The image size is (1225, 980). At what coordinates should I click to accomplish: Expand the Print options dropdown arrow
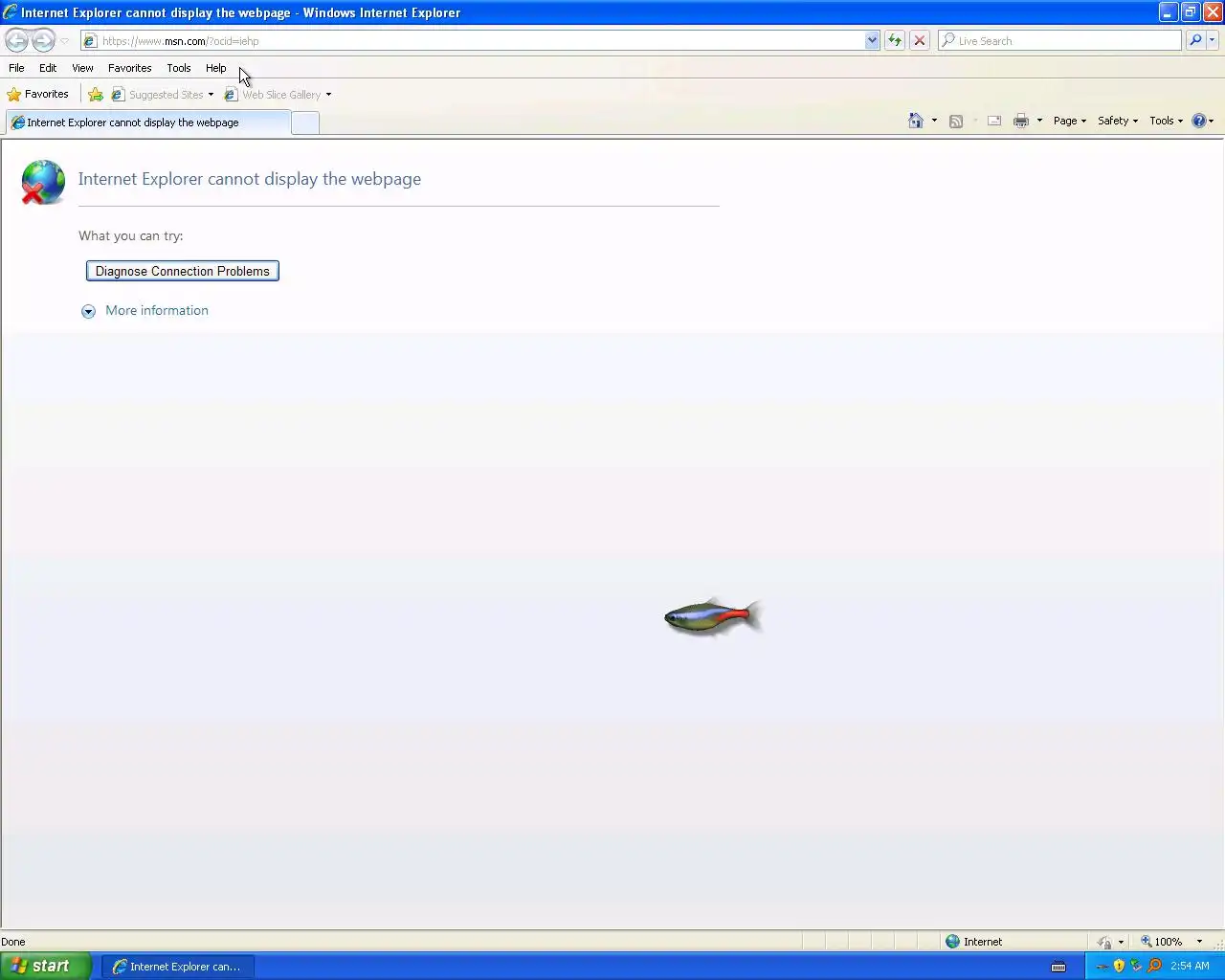point(1039,121)
